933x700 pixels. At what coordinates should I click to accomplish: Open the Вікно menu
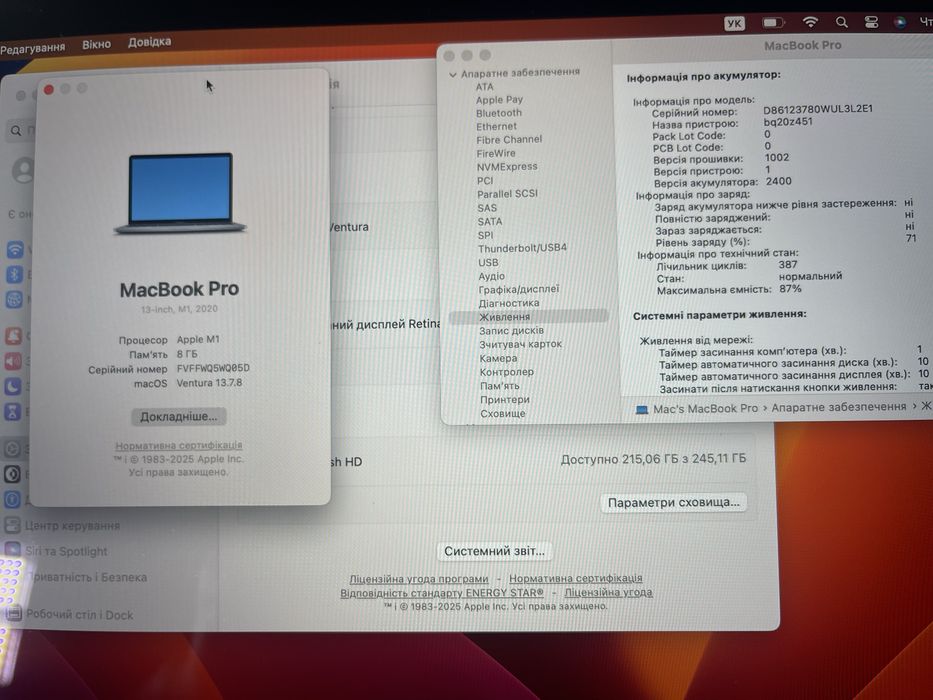[x=96, y=45]
